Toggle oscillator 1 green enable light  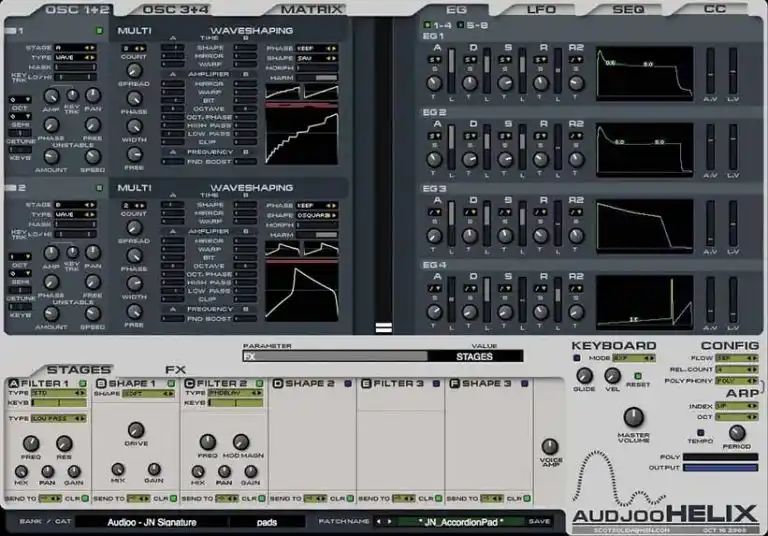click(x=99, y=31)
